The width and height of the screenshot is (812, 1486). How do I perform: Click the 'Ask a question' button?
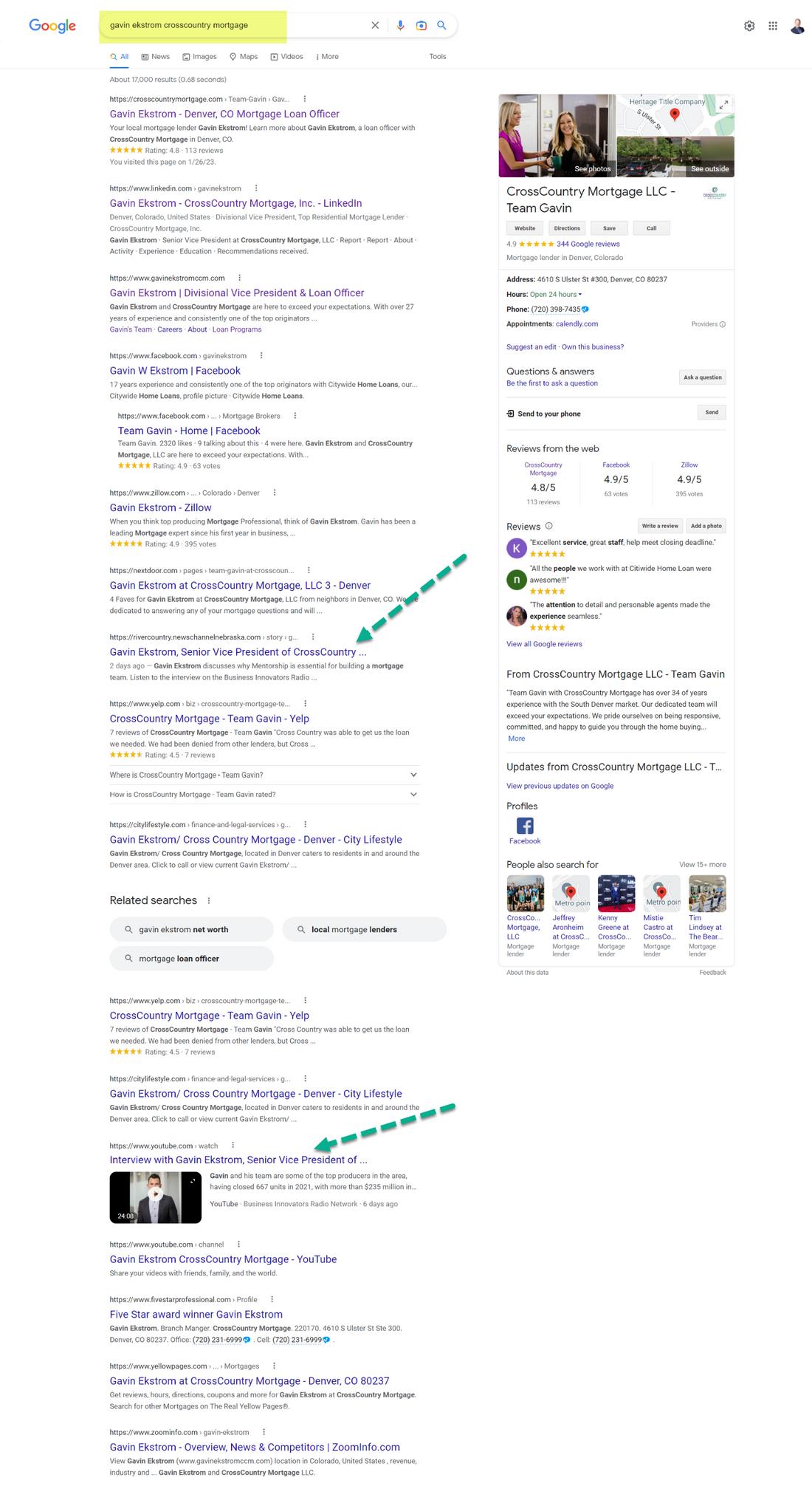click(703, 377)
